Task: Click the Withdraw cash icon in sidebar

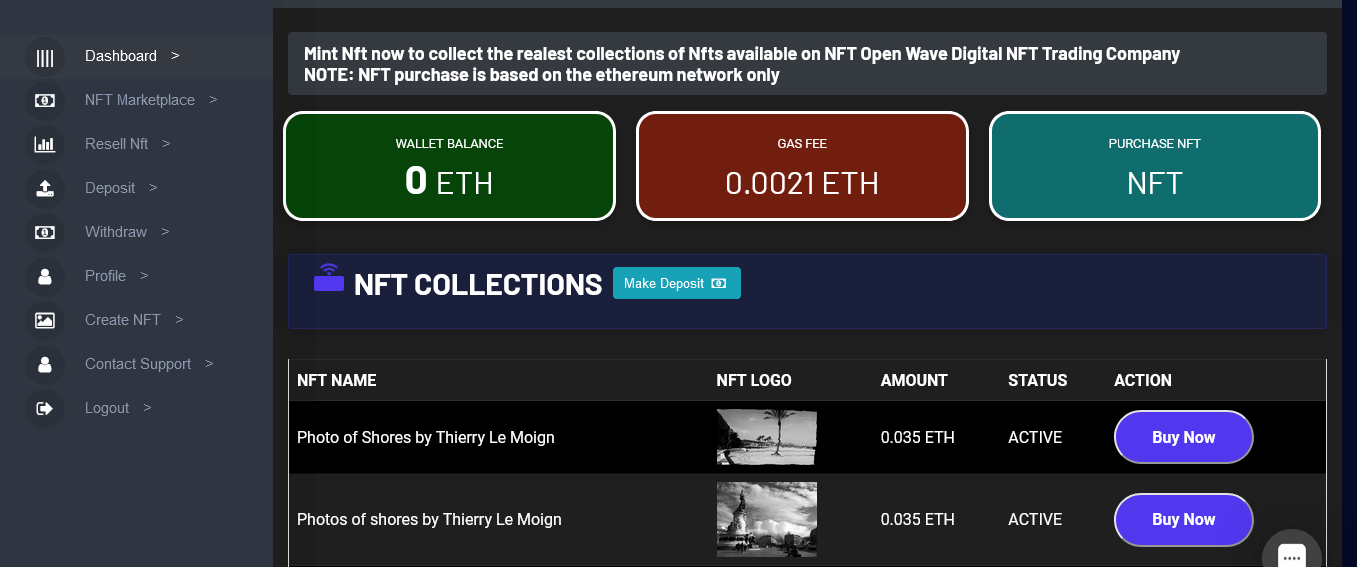Action: point(45,233)
